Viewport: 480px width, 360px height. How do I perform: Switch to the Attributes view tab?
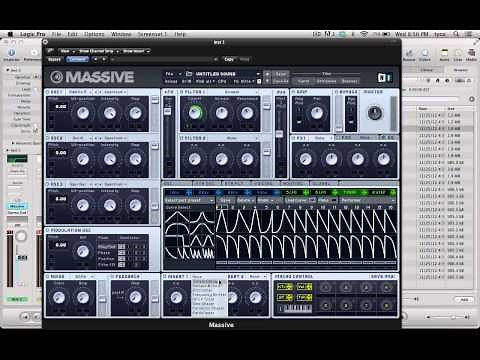click(326, 81)
